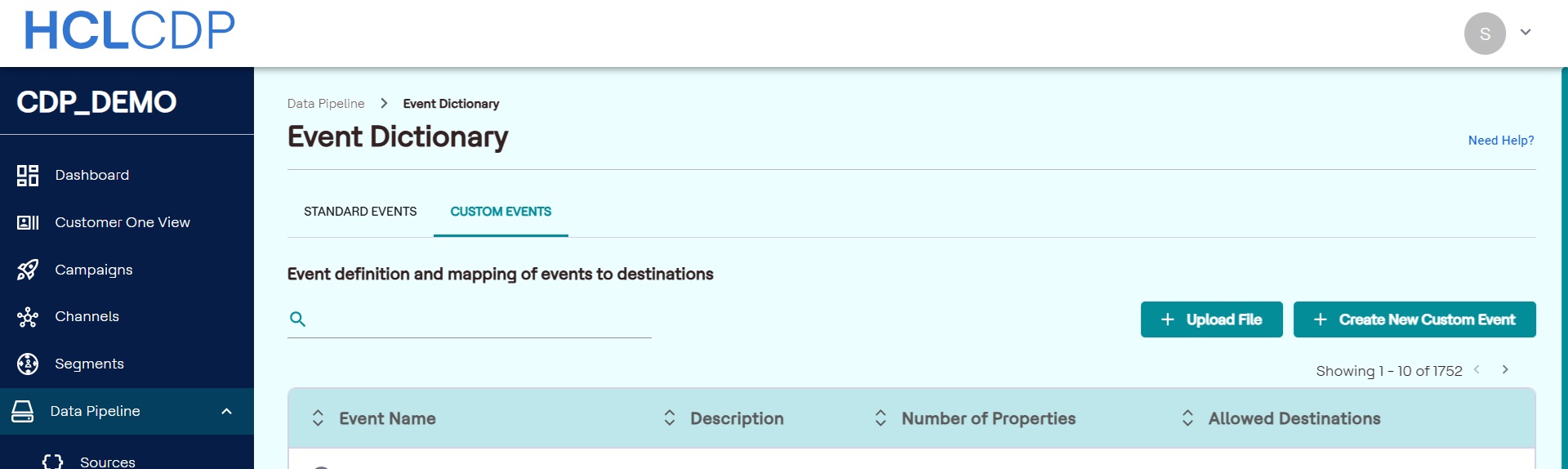Switch to the Standard Events tab
Screen dimensions: 1568x469
pyautogui.click(x=360, y=212)
